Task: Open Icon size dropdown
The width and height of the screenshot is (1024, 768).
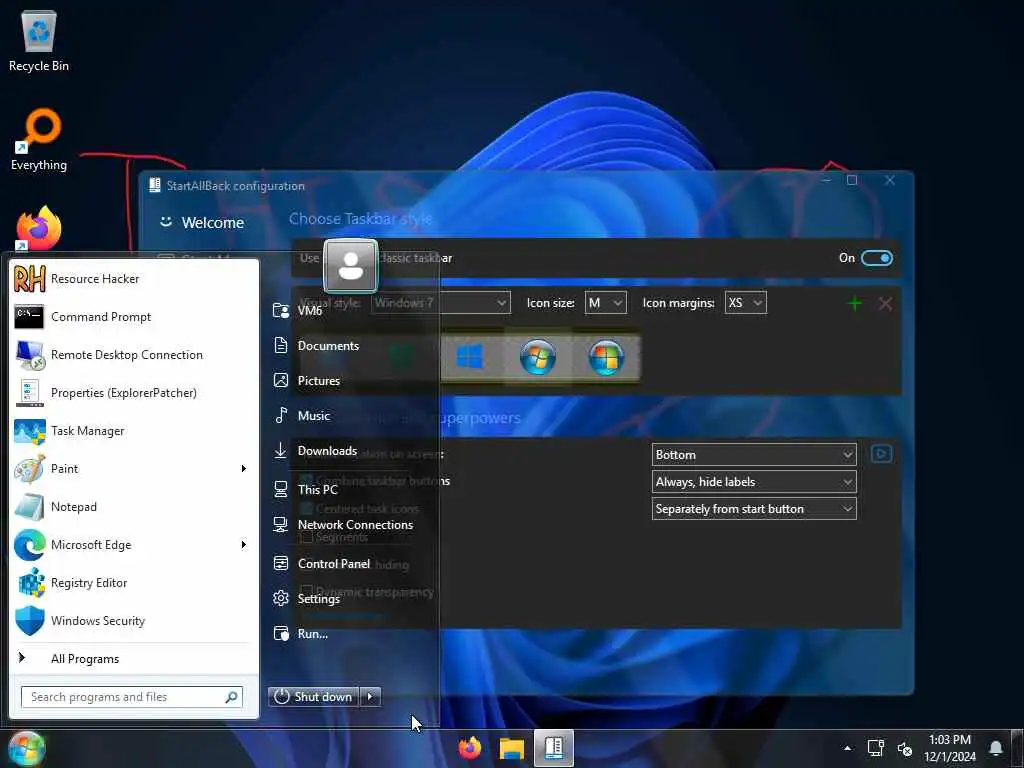Action: [x=605, y=303]
